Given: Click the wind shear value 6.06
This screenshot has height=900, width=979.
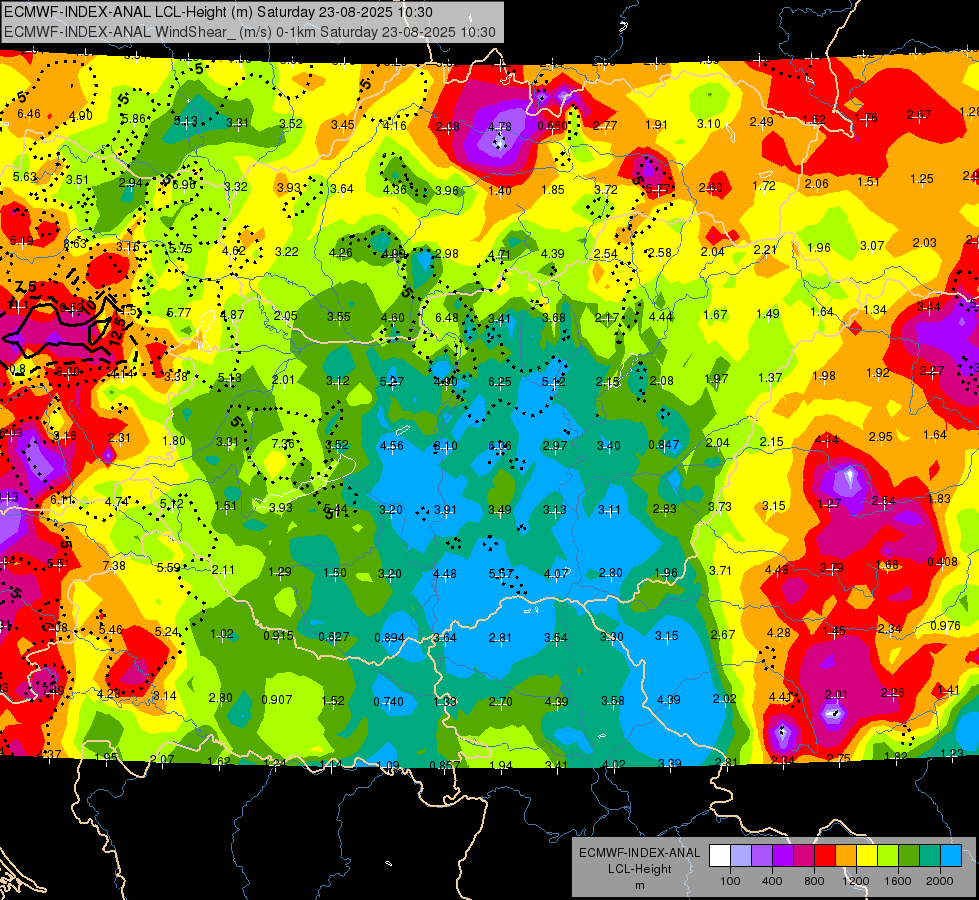Looking at the screenshot, I should (499, 445).
